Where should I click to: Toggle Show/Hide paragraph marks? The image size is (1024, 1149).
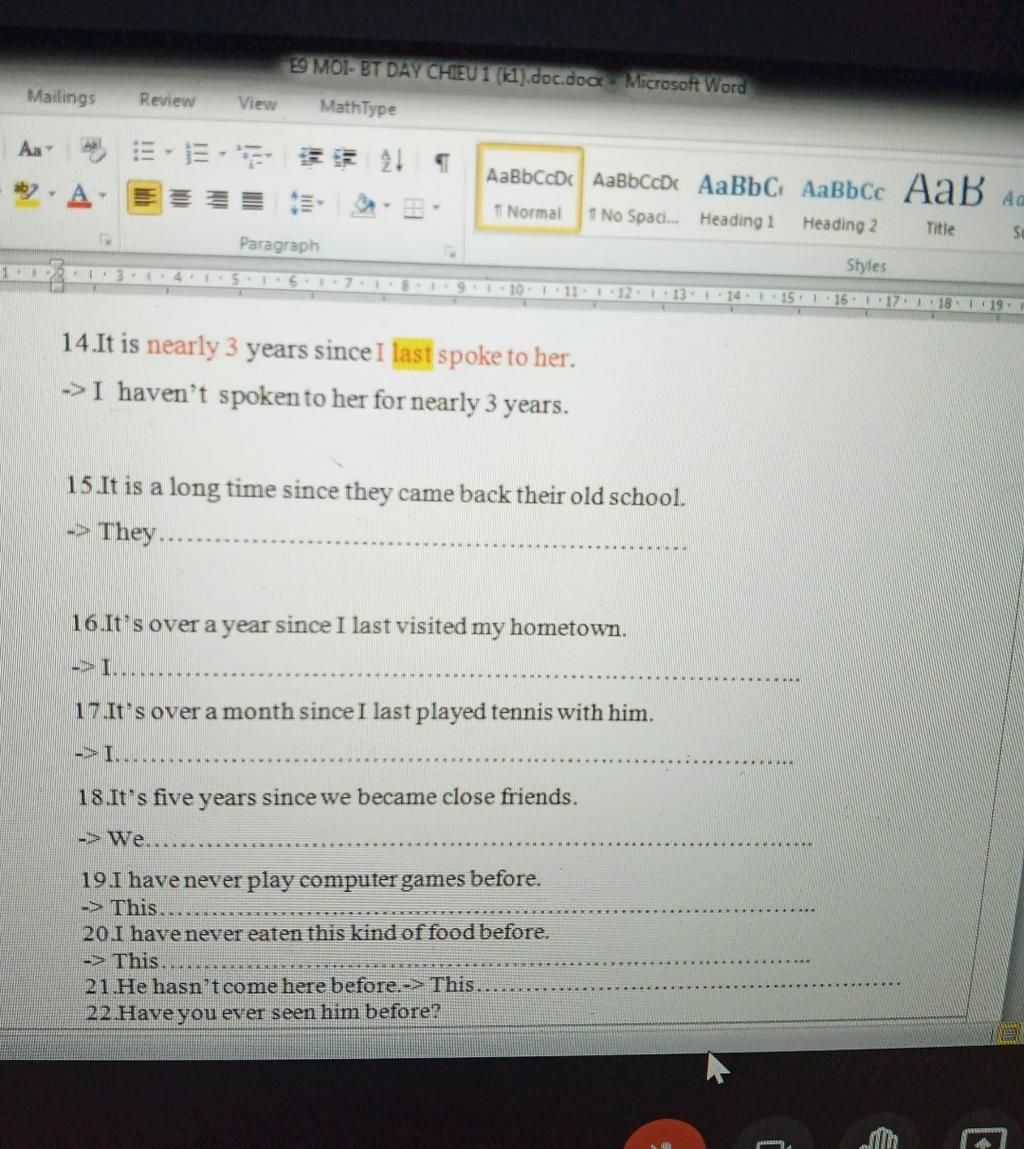click(441, 162)
